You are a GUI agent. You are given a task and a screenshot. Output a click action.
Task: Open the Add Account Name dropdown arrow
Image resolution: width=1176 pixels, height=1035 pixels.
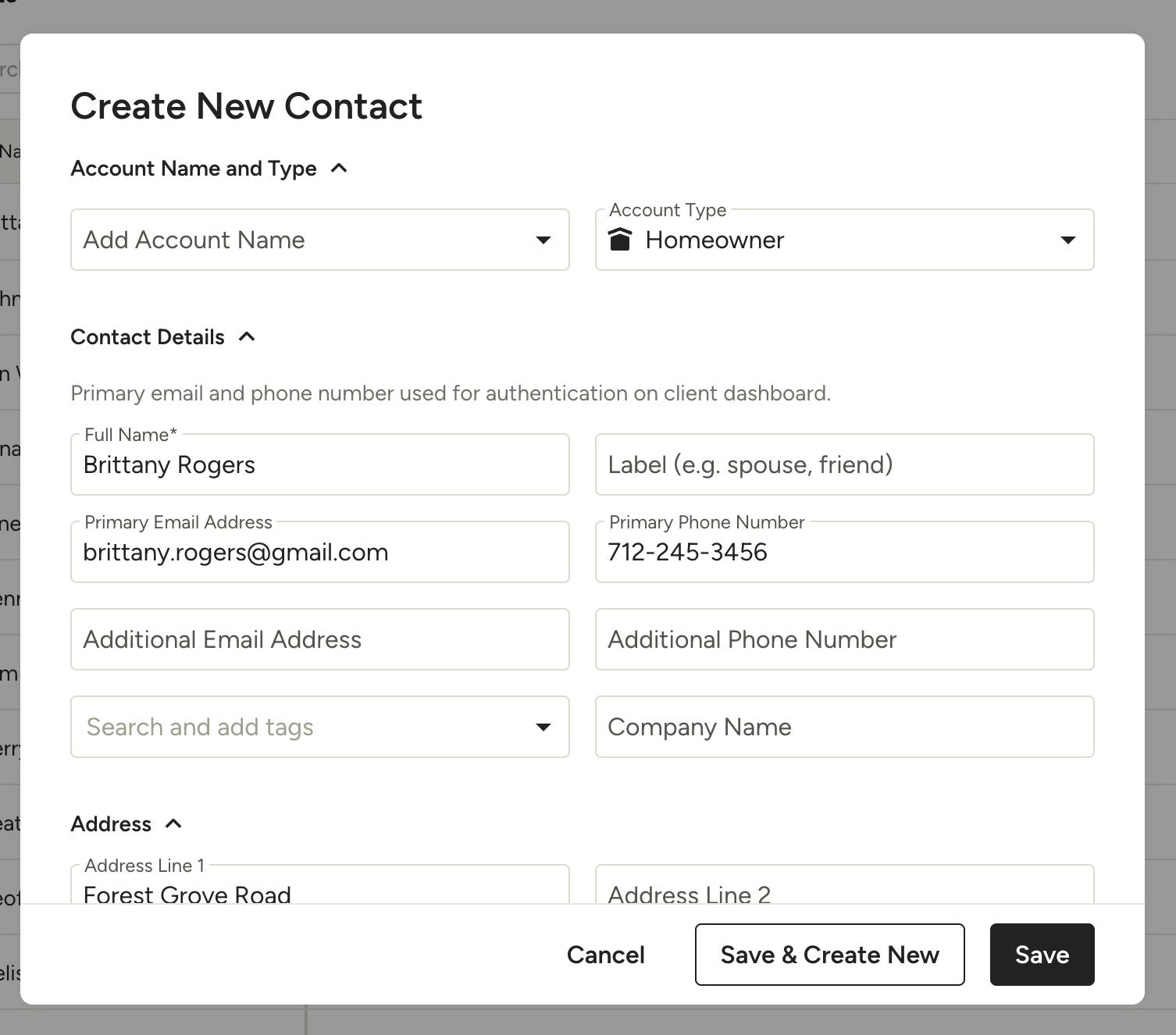[x=543, y=240]
